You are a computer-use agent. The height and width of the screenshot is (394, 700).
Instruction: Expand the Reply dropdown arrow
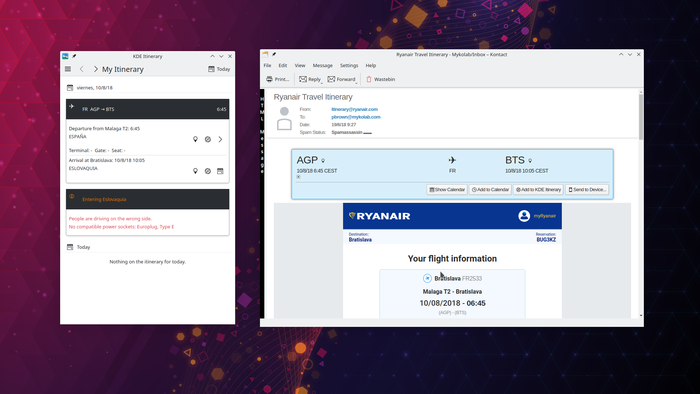[x=321, y=82]
